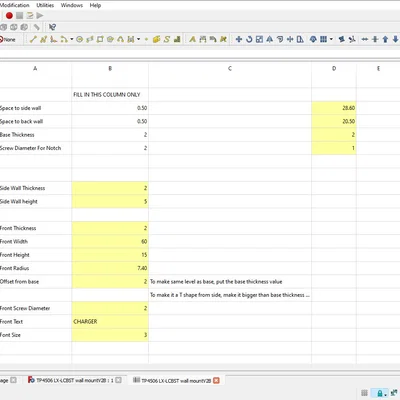This screenshot has width=400, height=400.
Task: Select the Draft Line tool
Action: pos(33,39)
